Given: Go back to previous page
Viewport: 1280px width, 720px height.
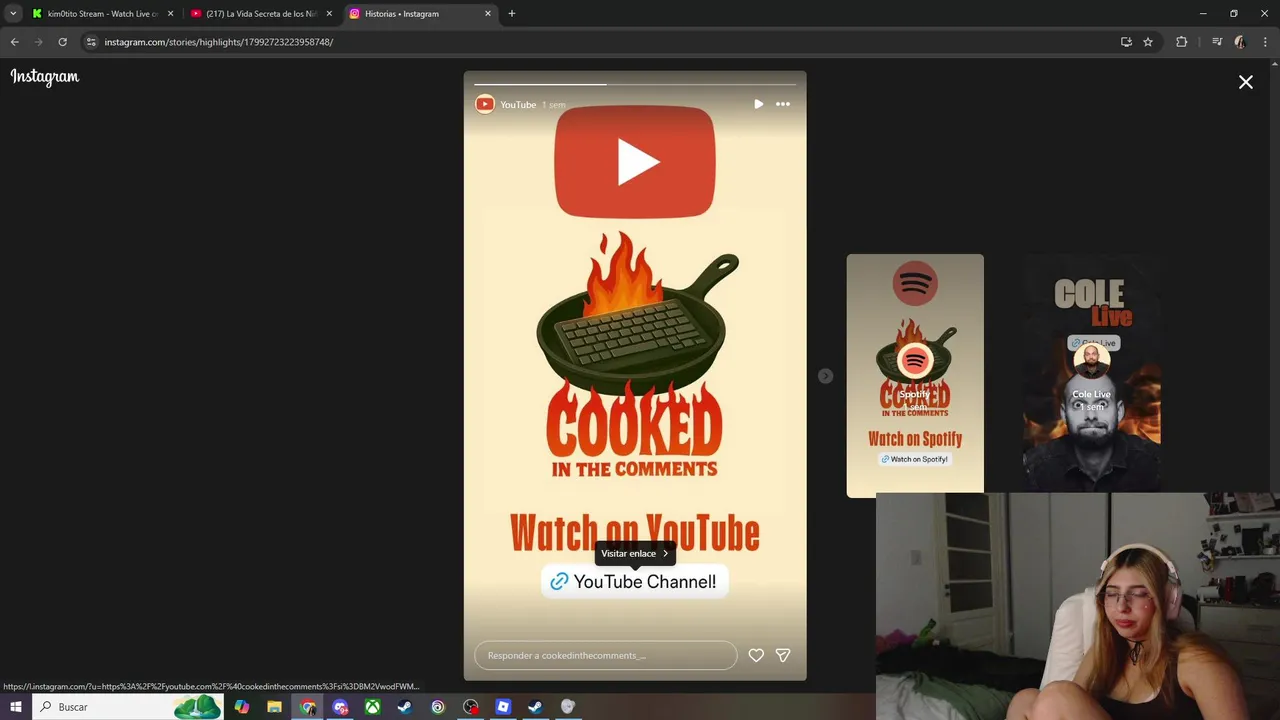Looking at the screenshot, I should tap(15, 42).
